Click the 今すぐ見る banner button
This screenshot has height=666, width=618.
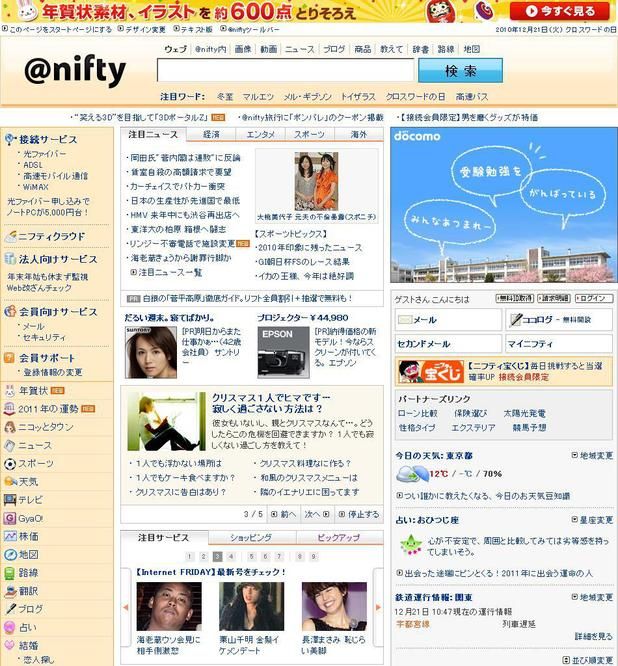pyautogui.click(x=560, y=11)
